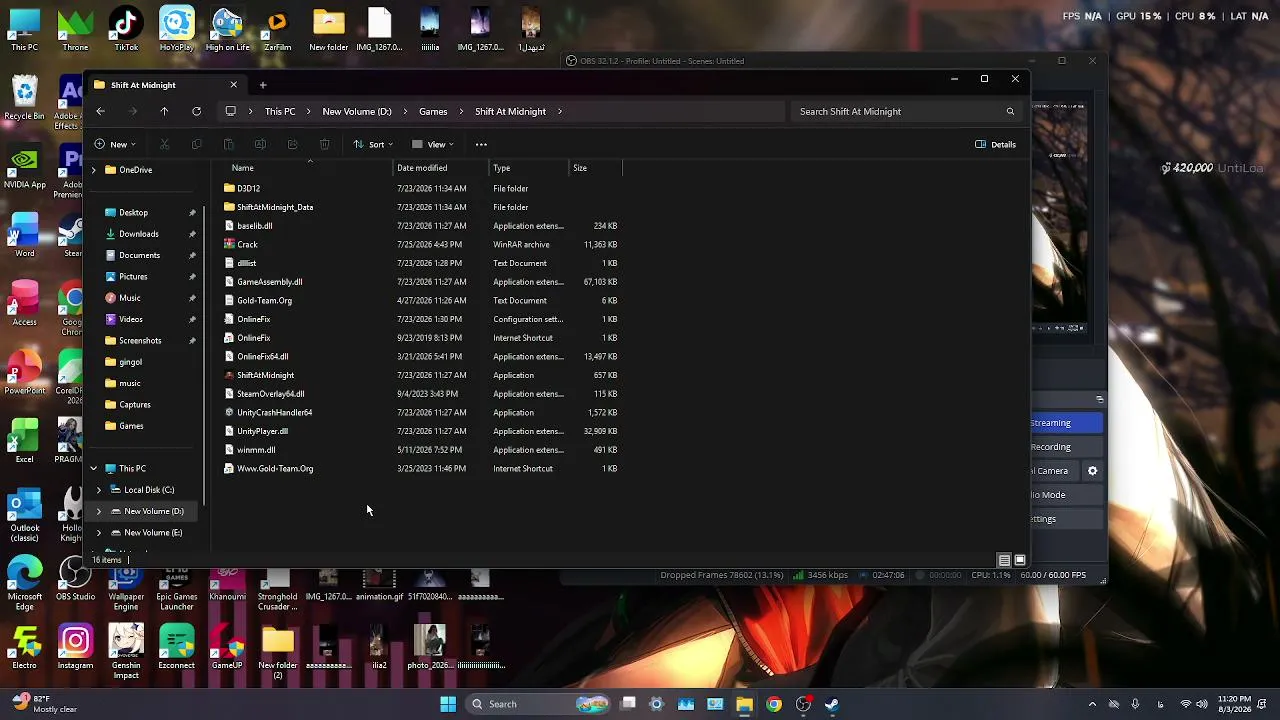Click the Recording button in OBS
This screenshot has height=720, width=1280.
pyautogui.click(x=1067, y=447)
